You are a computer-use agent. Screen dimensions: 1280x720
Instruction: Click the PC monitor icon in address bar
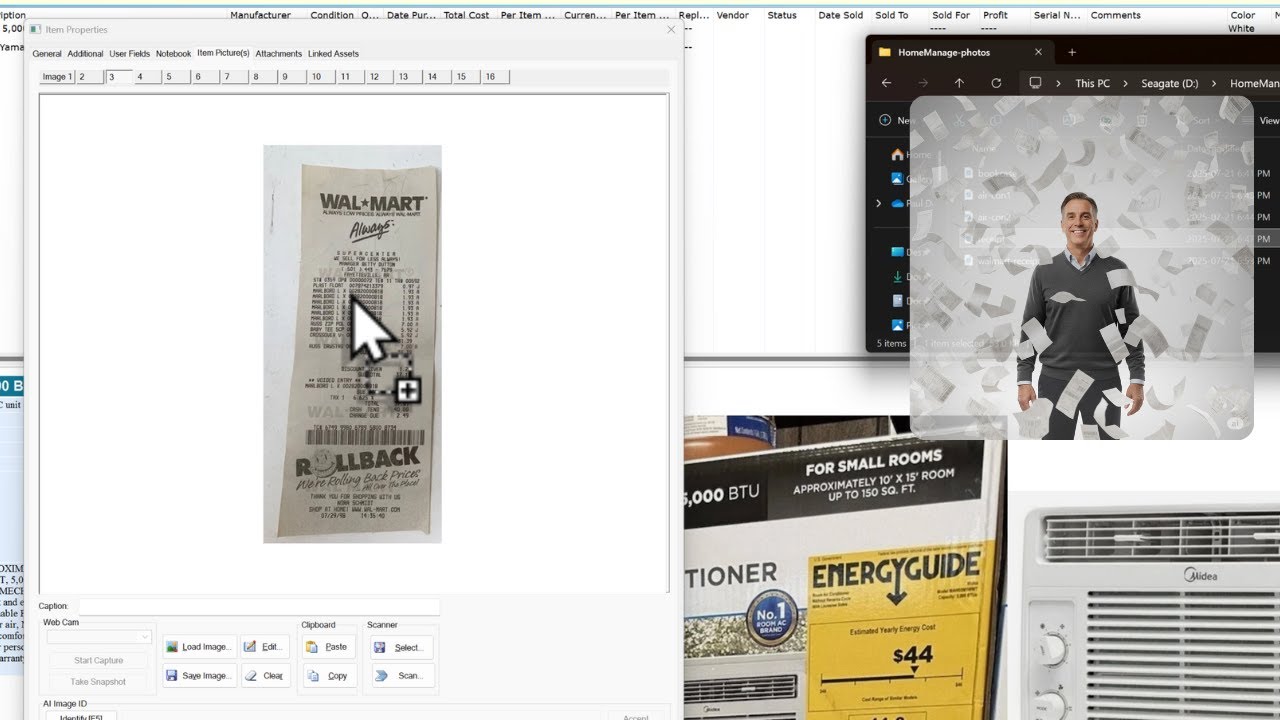tap(1035, 83)
